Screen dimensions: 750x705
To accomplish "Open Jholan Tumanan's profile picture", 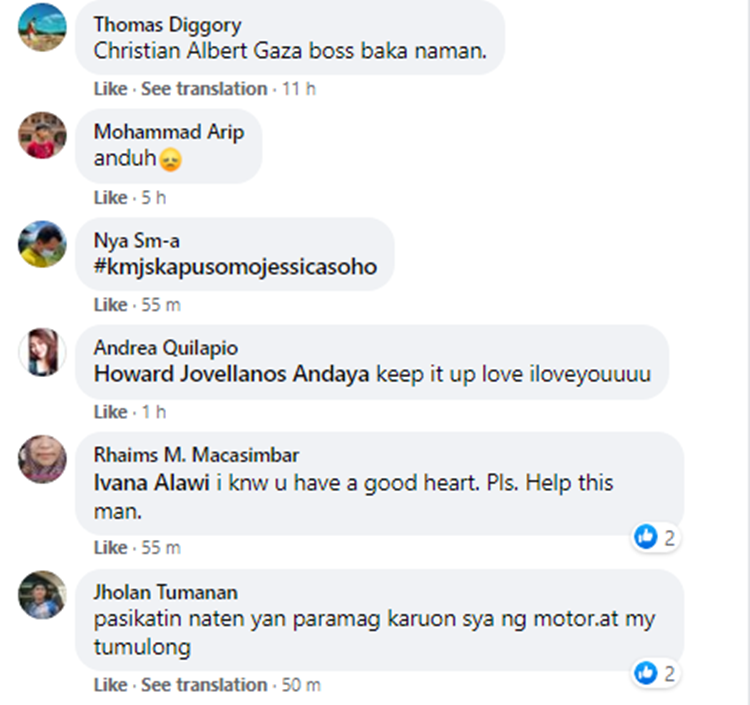I will 43,596.
